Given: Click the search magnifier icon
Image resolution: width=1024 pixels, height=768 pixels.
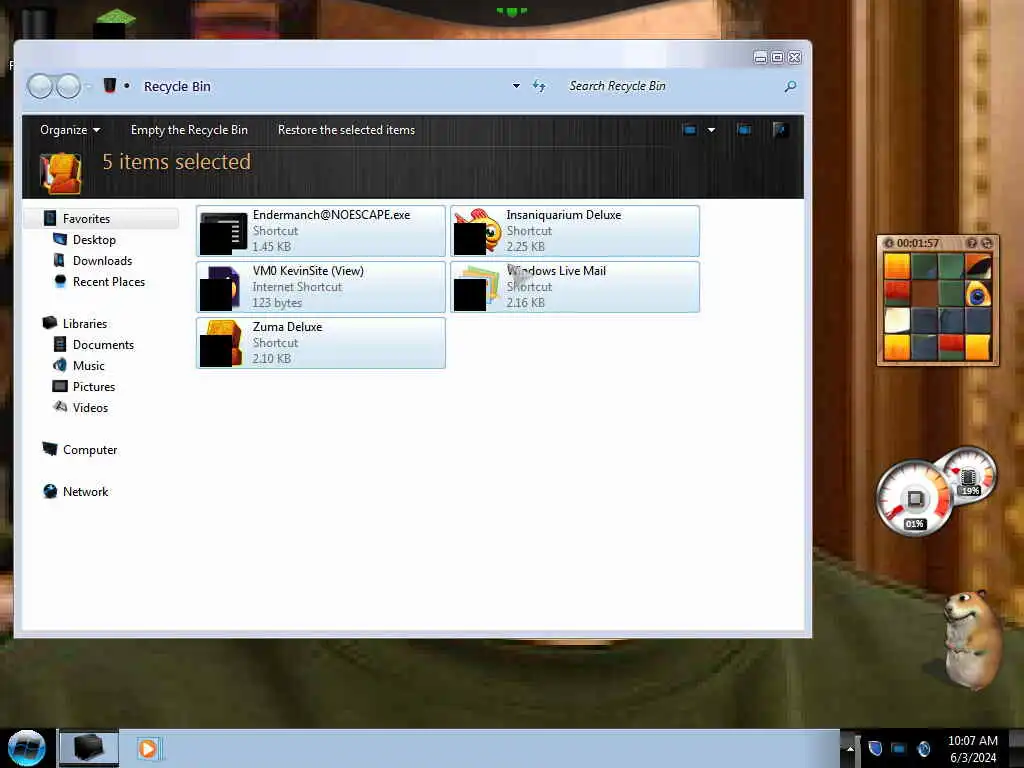Looking at the screenshot, I should pyautogui.click(x=790, y=86).
